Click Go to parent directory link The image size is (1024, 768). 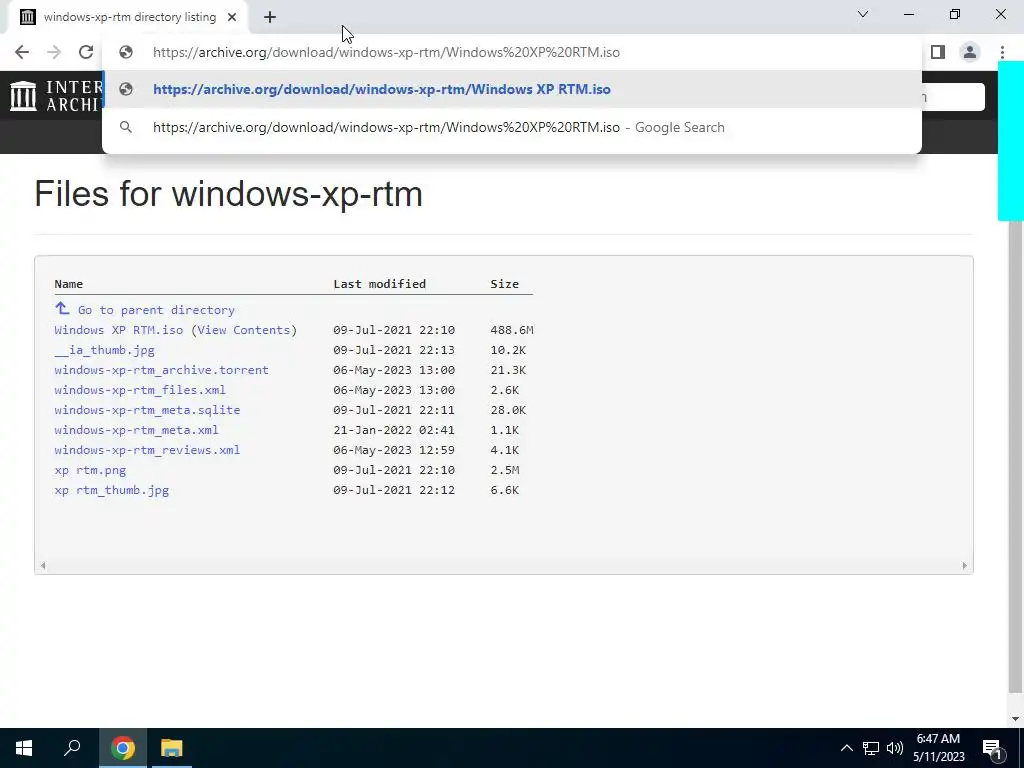coord(156,310)
